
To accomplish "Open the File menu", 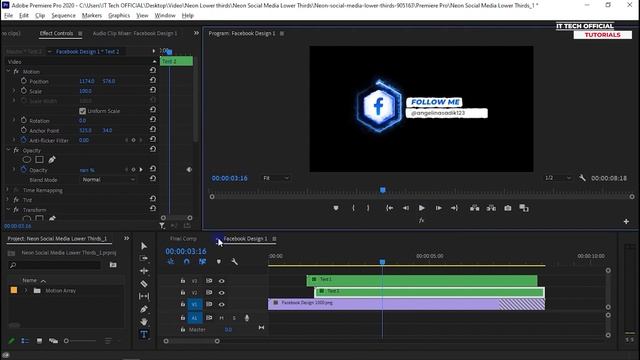I will point(8,16).
